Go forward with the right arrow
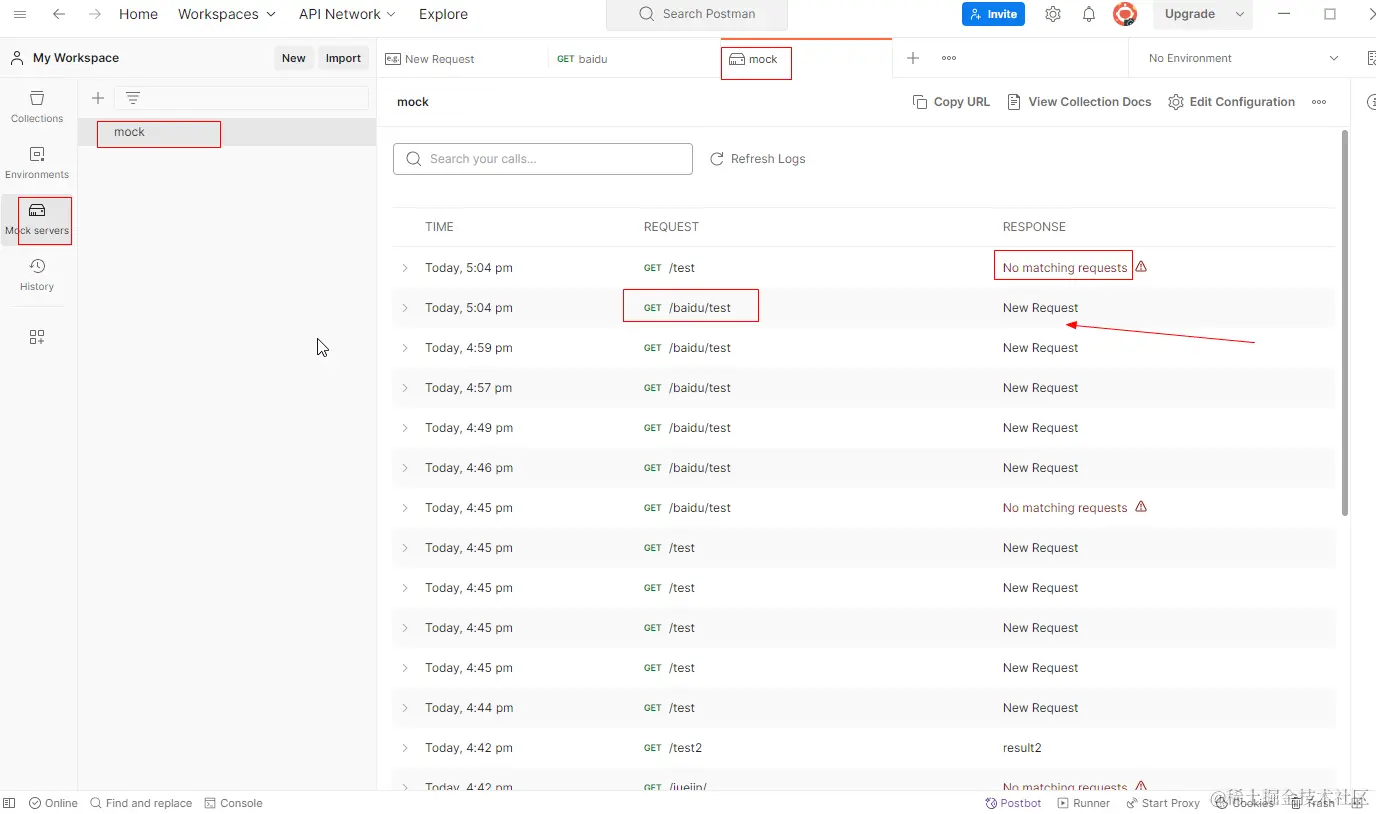 (95, 14)
